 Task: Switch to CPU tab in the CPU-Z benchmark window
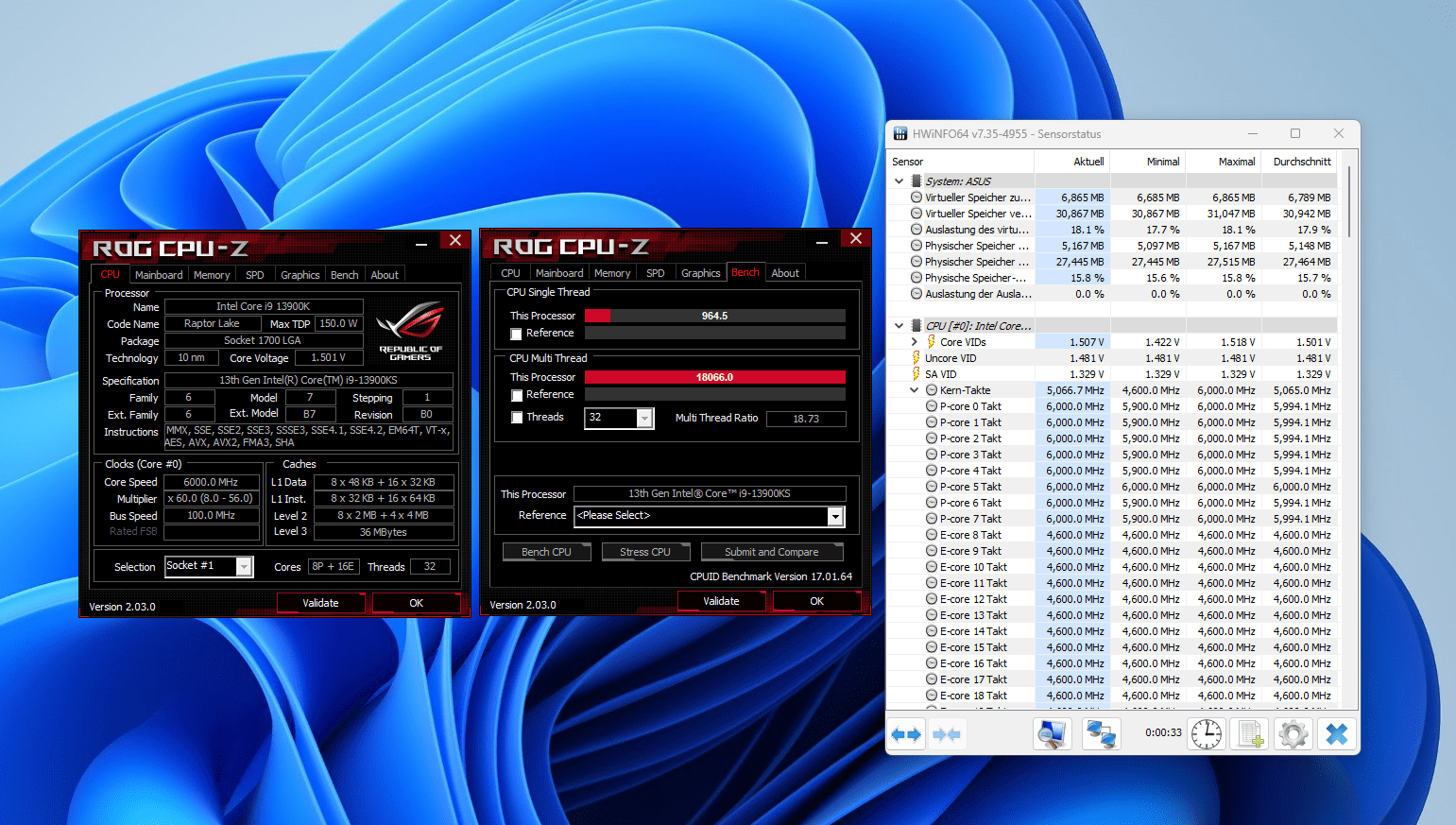[511, 273]
